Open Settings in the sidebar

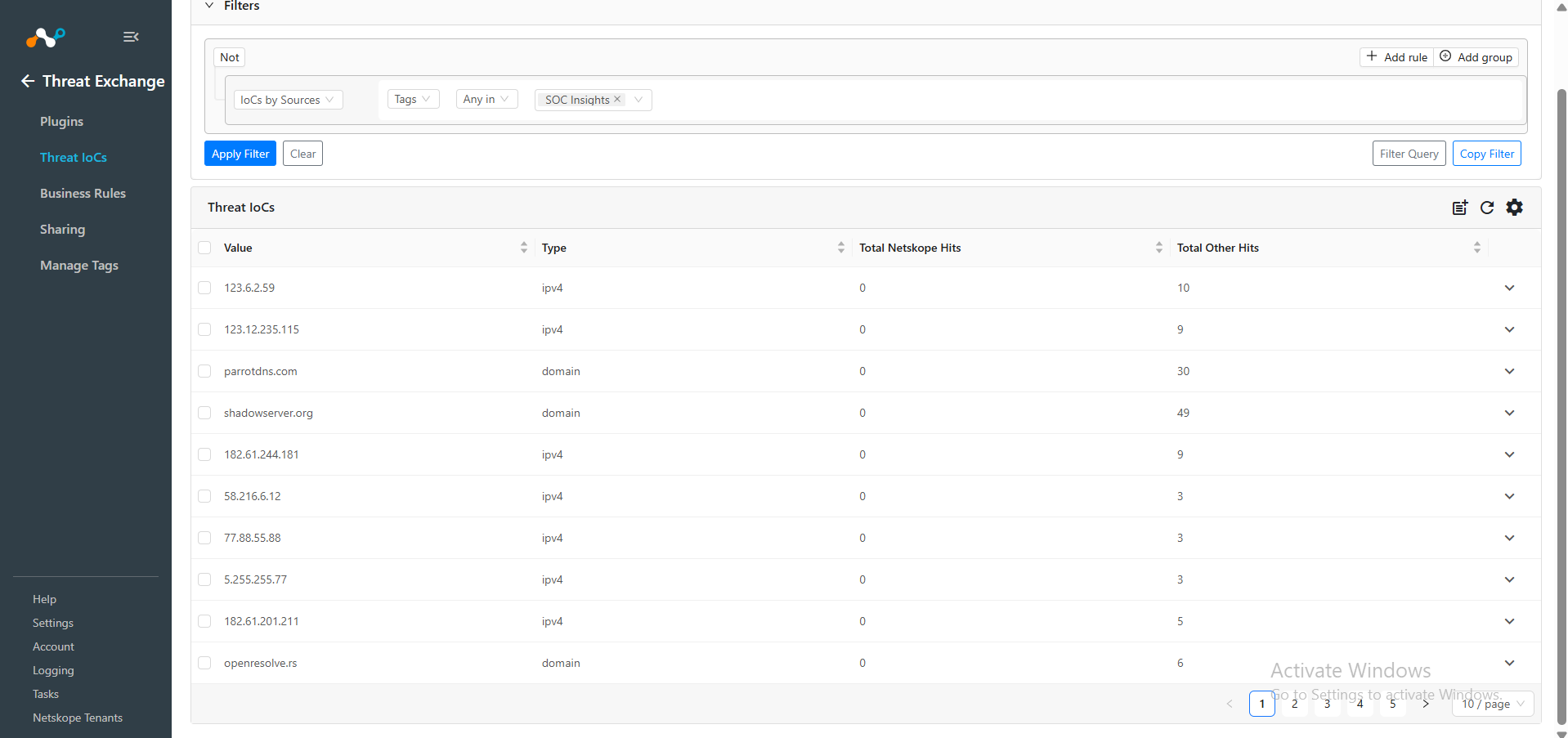[x=53, y=623]
